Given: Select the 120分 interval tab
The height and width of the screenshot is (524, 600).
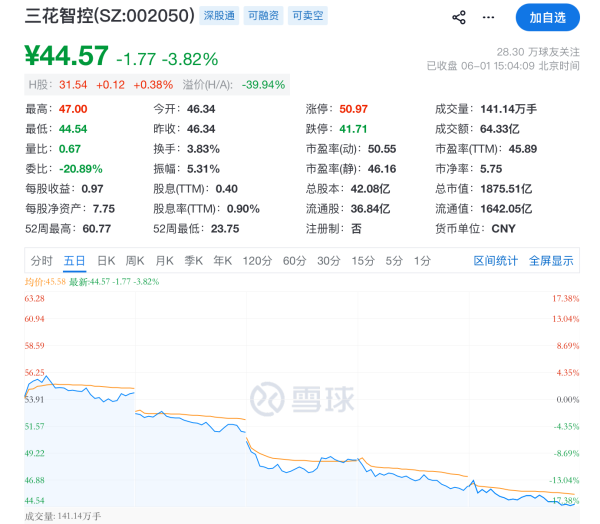Looking at the screenshot, I should [x=257, y=261].
